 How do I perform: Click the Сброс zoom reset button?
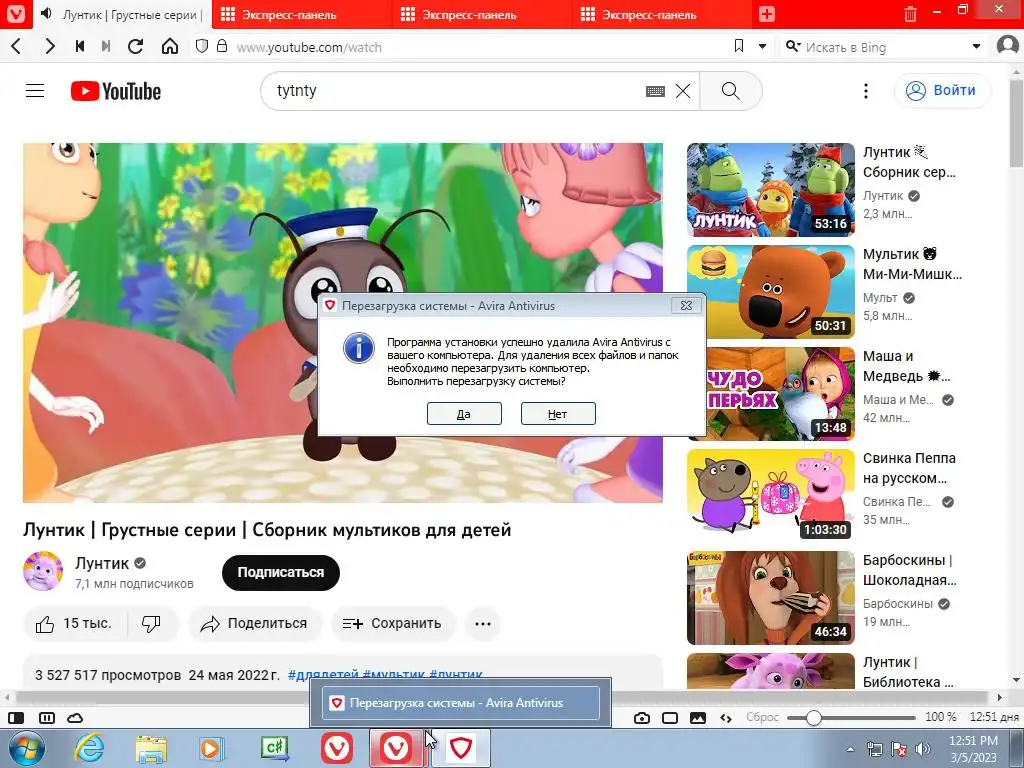762,717
